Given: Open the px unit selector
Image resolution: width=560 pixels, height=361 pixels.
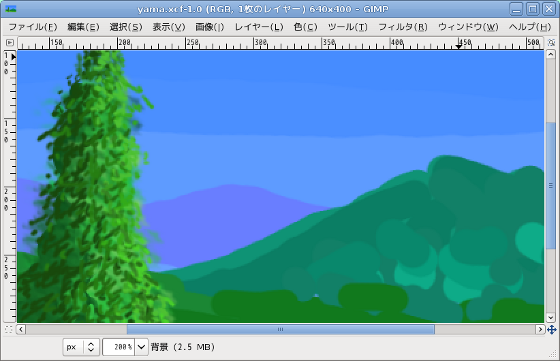Looking at the screenshot, I should (x=80, y=347).
